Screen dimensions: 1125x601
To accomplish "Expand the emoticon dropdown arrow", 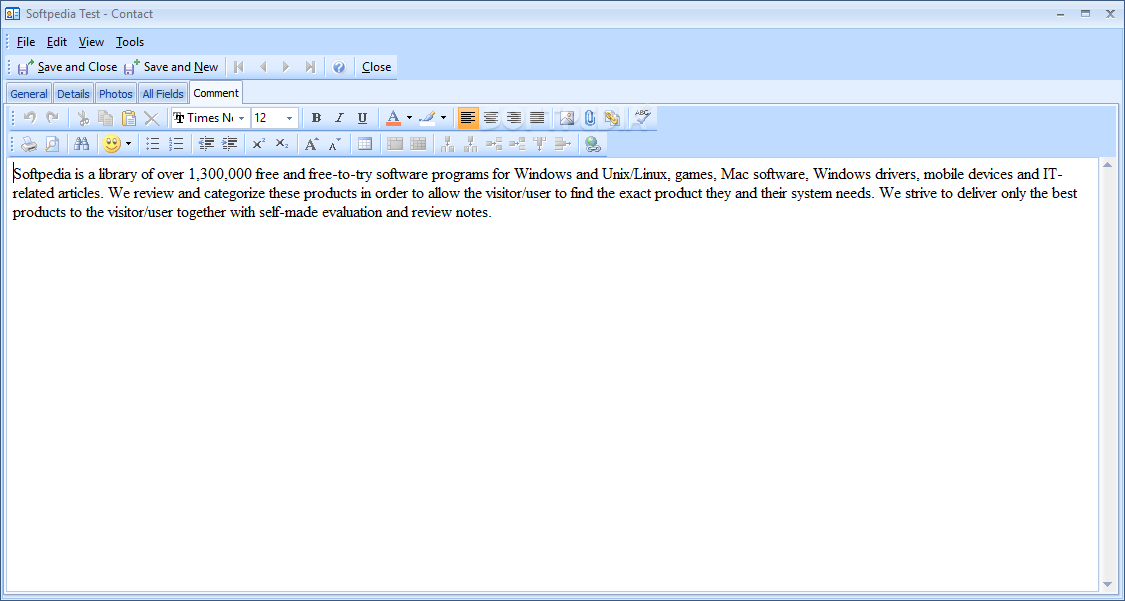I will [128, 144].
